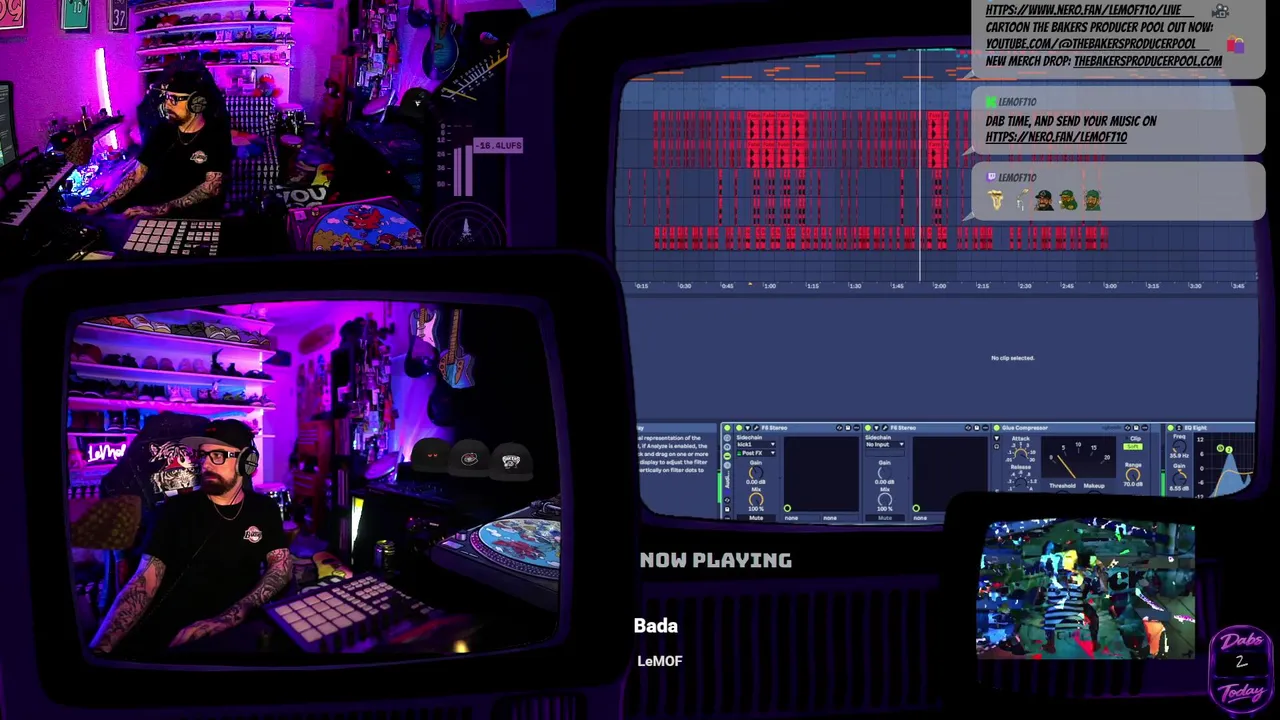Click the EQ Eight Gain knob

[1180, 478]
